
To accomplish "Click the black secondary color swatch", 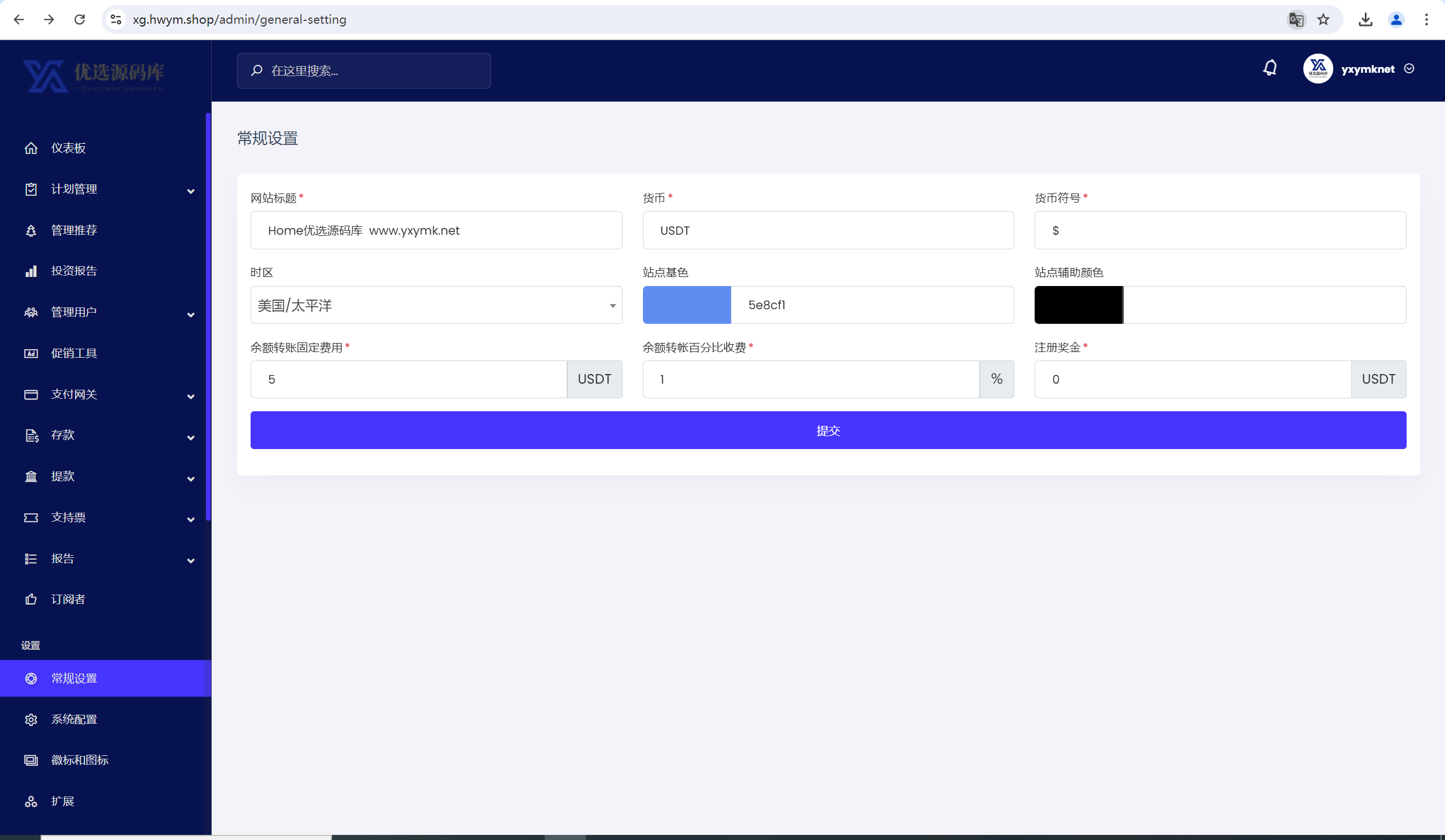I will click(x=1079, y=305).
